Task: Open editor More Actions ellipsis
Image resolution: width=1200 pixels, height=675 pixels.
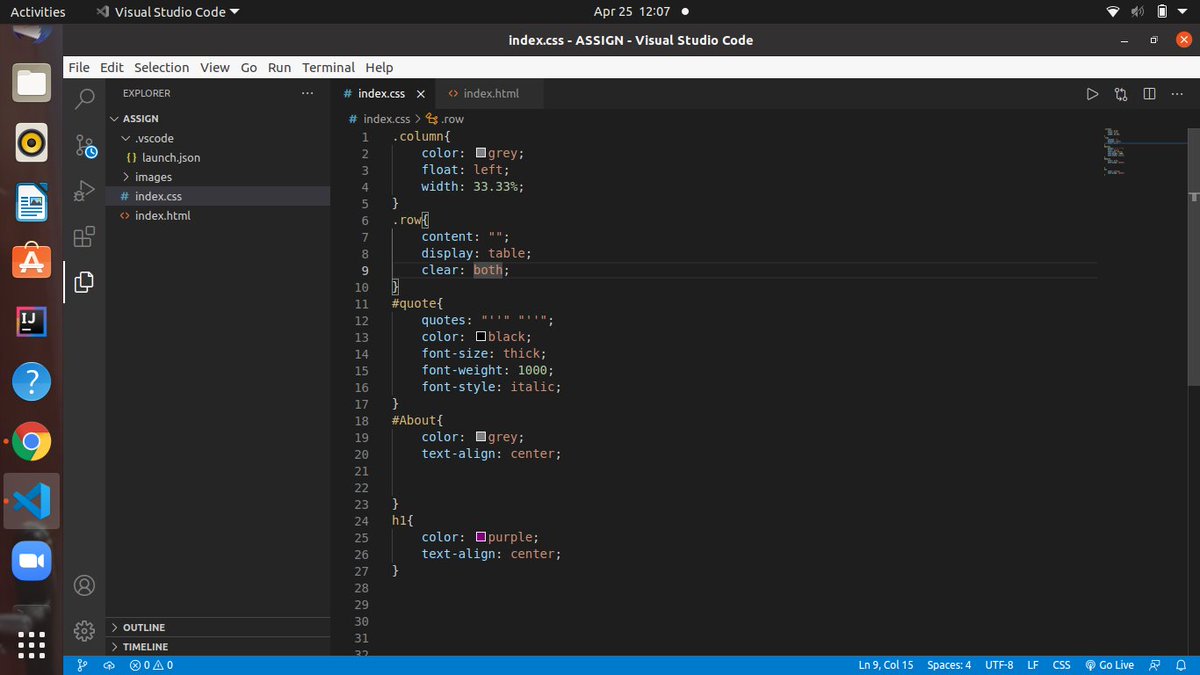Action: (x=1175, y=94)
